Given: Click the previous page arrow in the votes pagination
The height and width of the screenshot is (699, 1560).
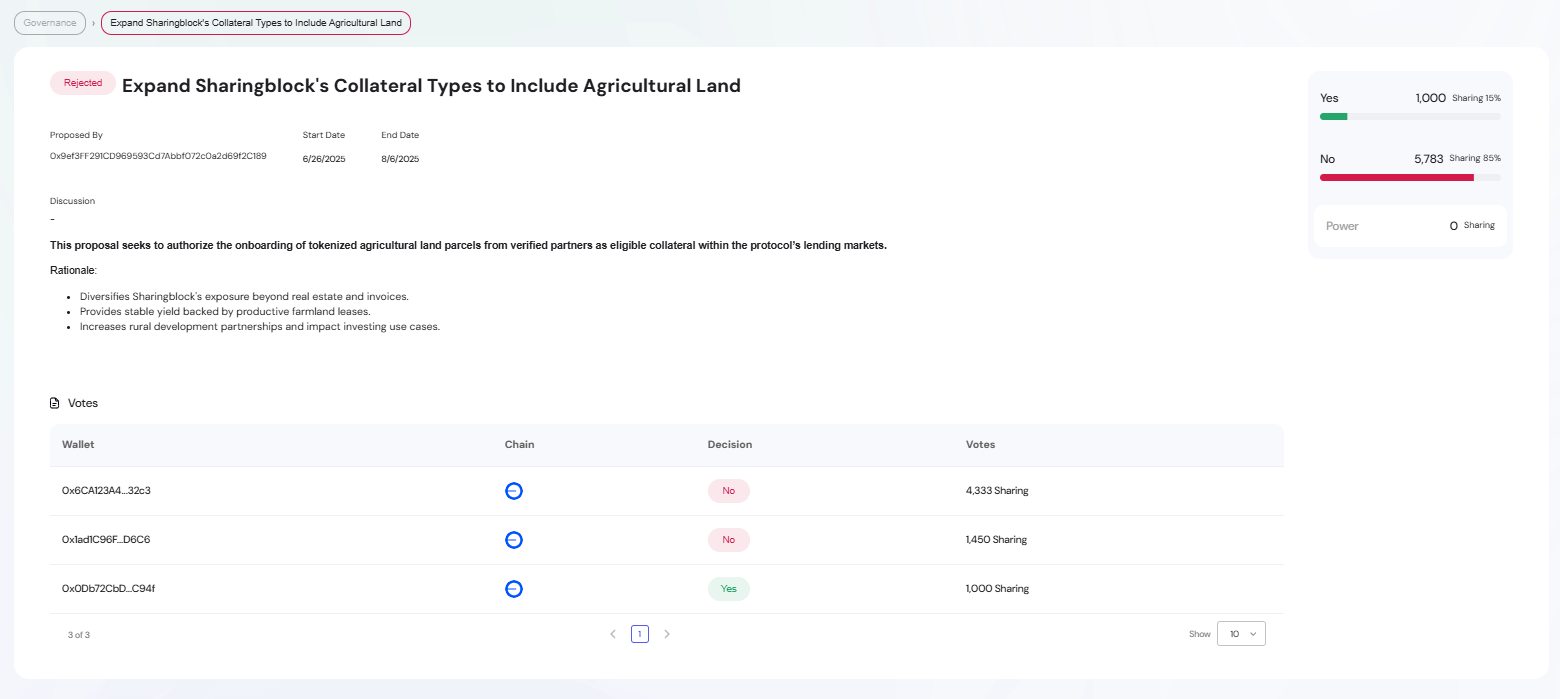Looking at the screenshot, I should 613,633.
